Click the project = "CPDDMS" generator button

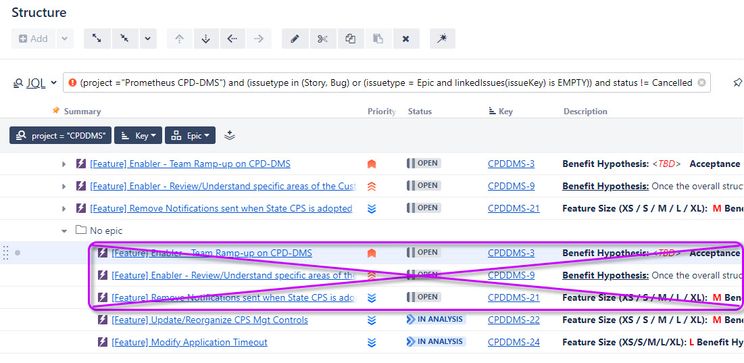(x=60, y=136)
